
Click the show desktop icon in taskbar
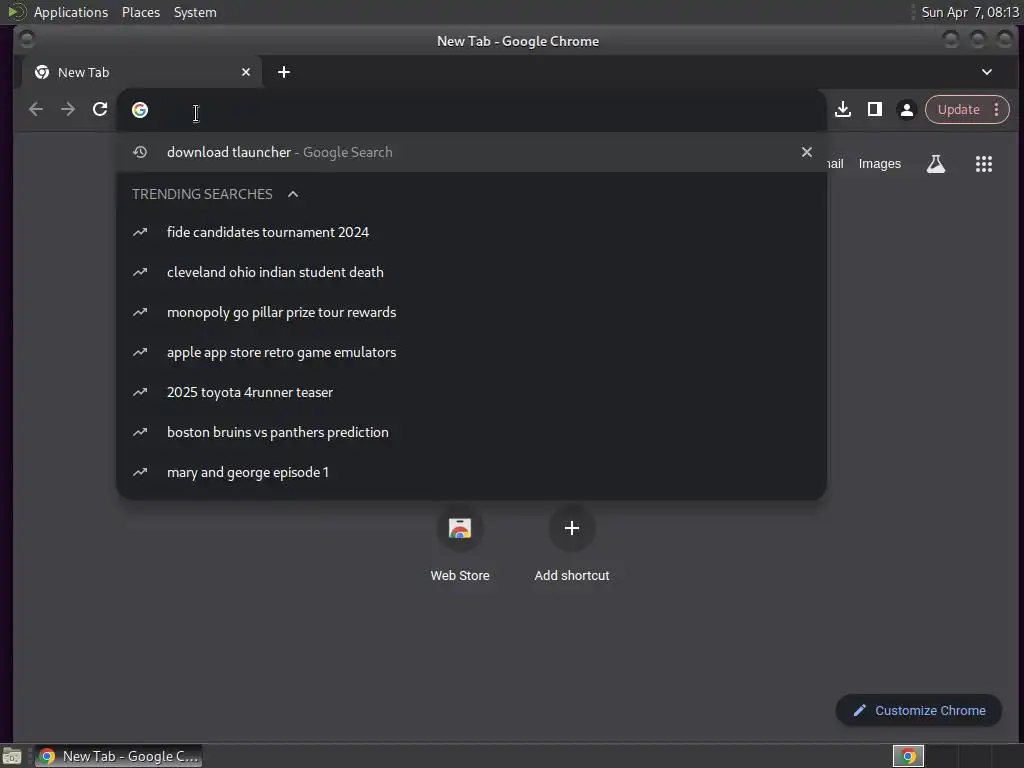click(12, 756)
